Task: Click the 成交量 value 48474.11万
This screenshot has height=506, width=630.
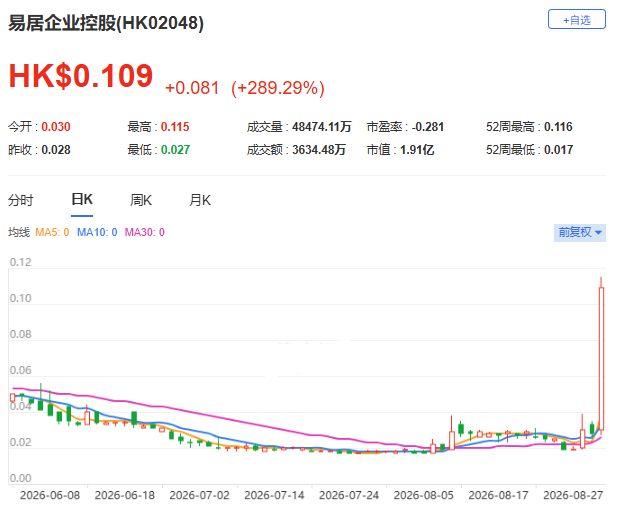Action: pyautogui.click(x=322, y=127)
